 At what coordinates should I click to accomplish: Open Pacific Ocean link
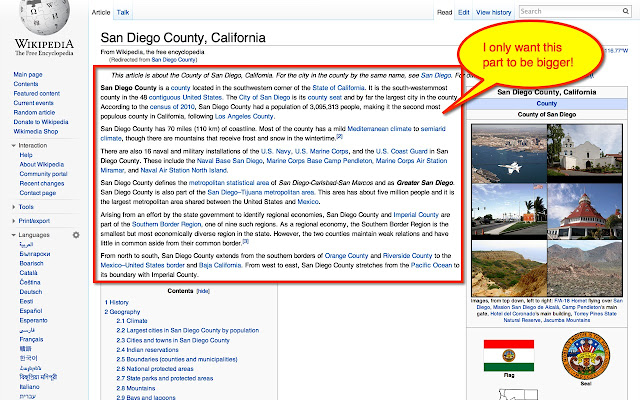click(431, 265)
